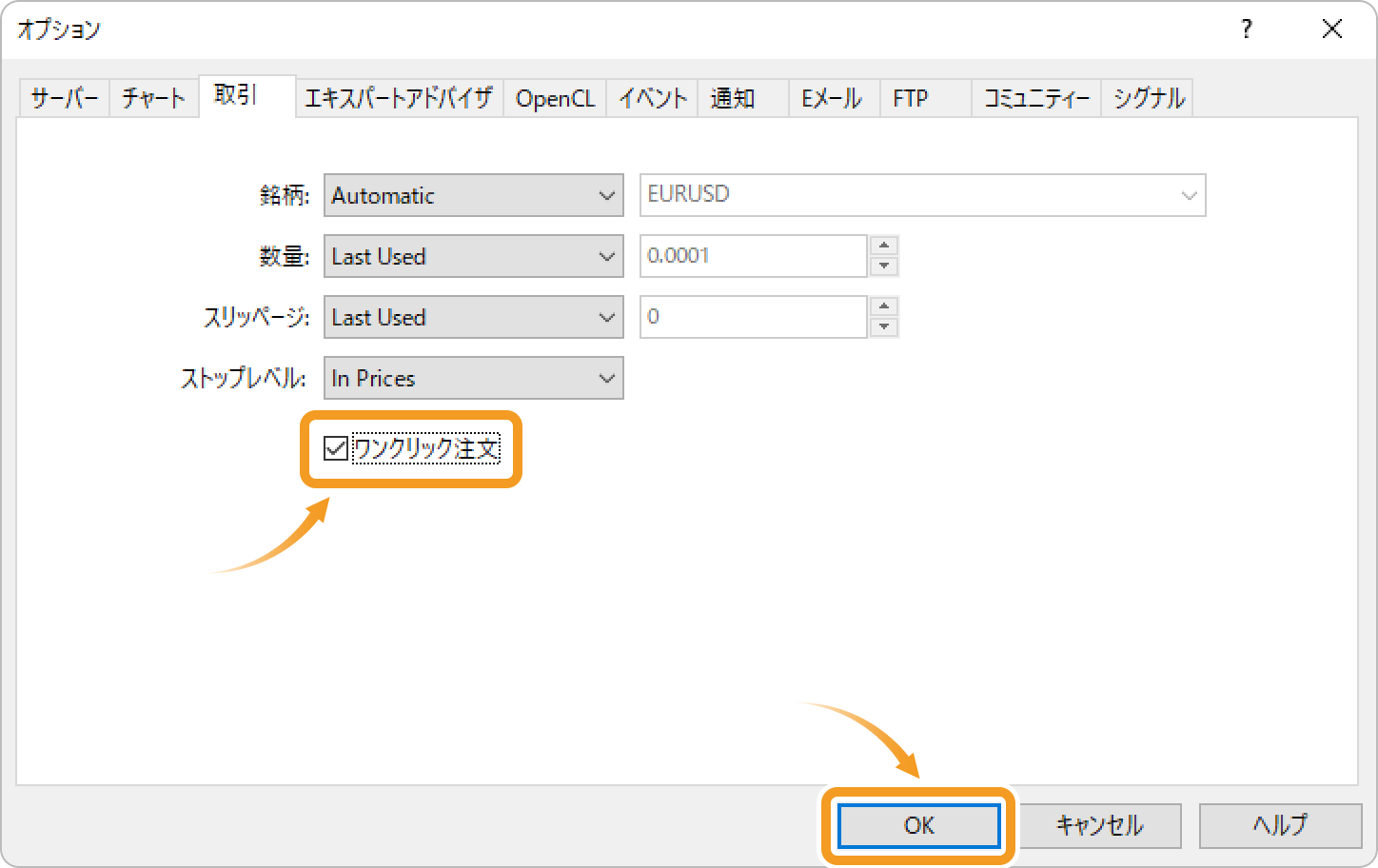This screenshot has width=1378, height=868.
Task: Switch to the サーバー tab
Action: point(65,98)
